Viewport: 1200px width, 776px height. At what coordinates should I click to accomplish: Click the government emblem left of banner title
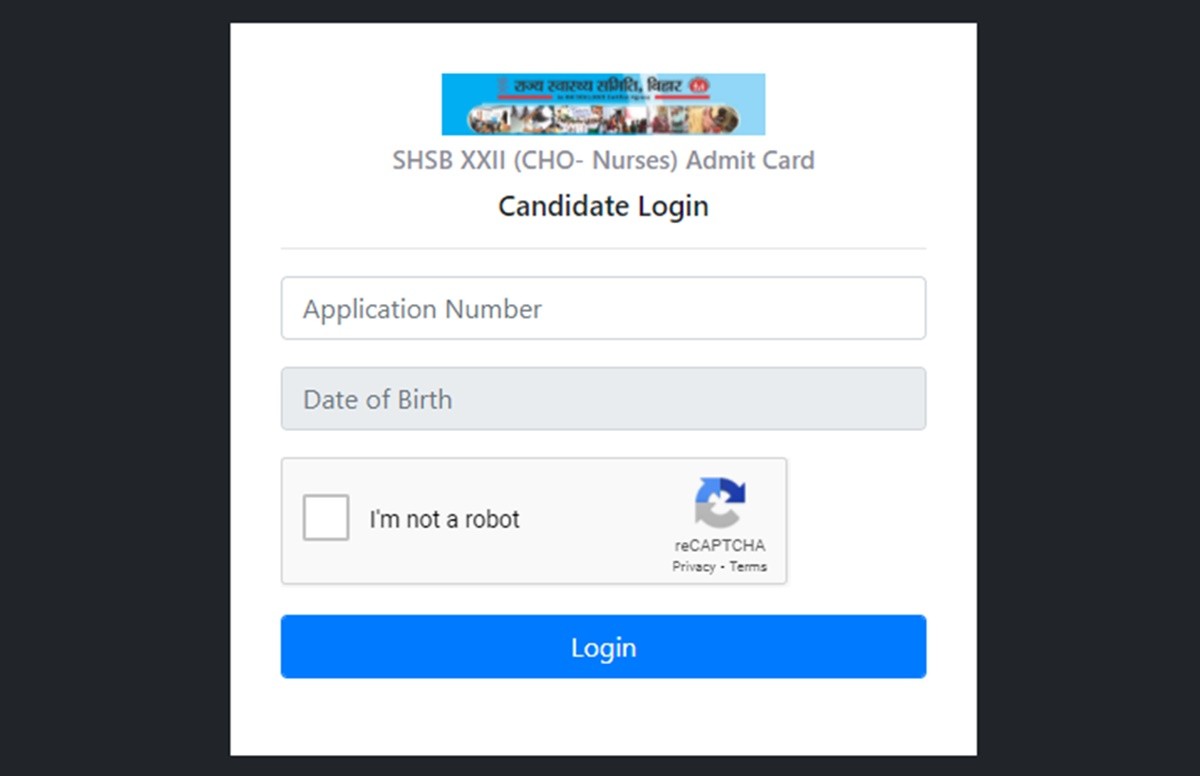point(501,86)
